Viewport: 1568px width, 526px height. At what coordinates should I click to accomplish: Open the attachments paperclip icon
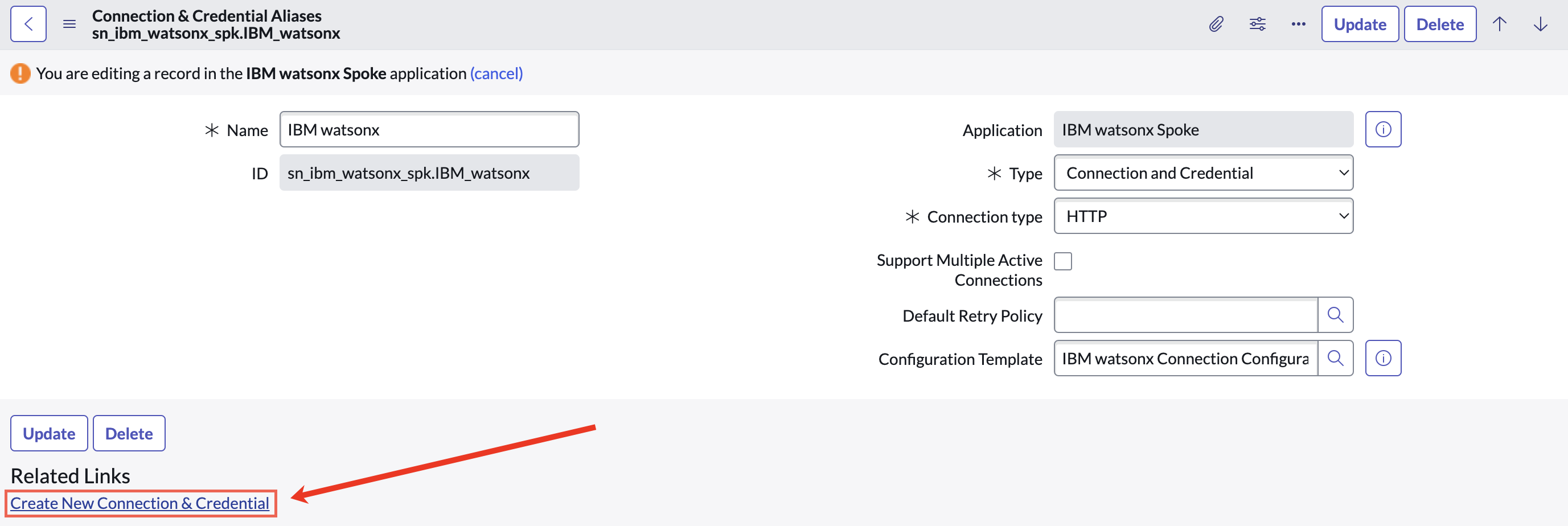[x=1216, y=24]
